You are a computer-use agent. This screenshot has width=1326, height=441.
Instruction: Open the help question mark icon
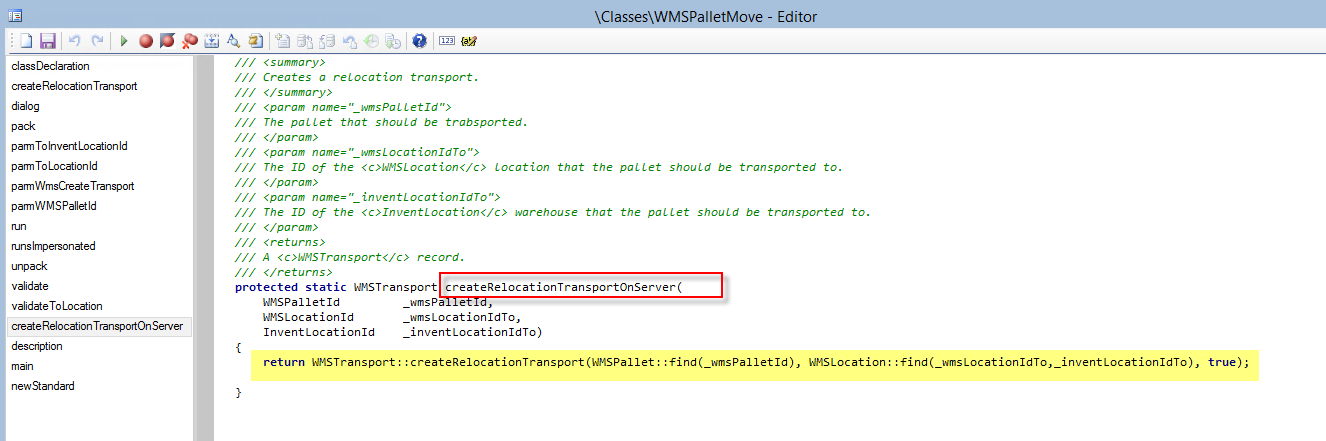tap(419, 41)
